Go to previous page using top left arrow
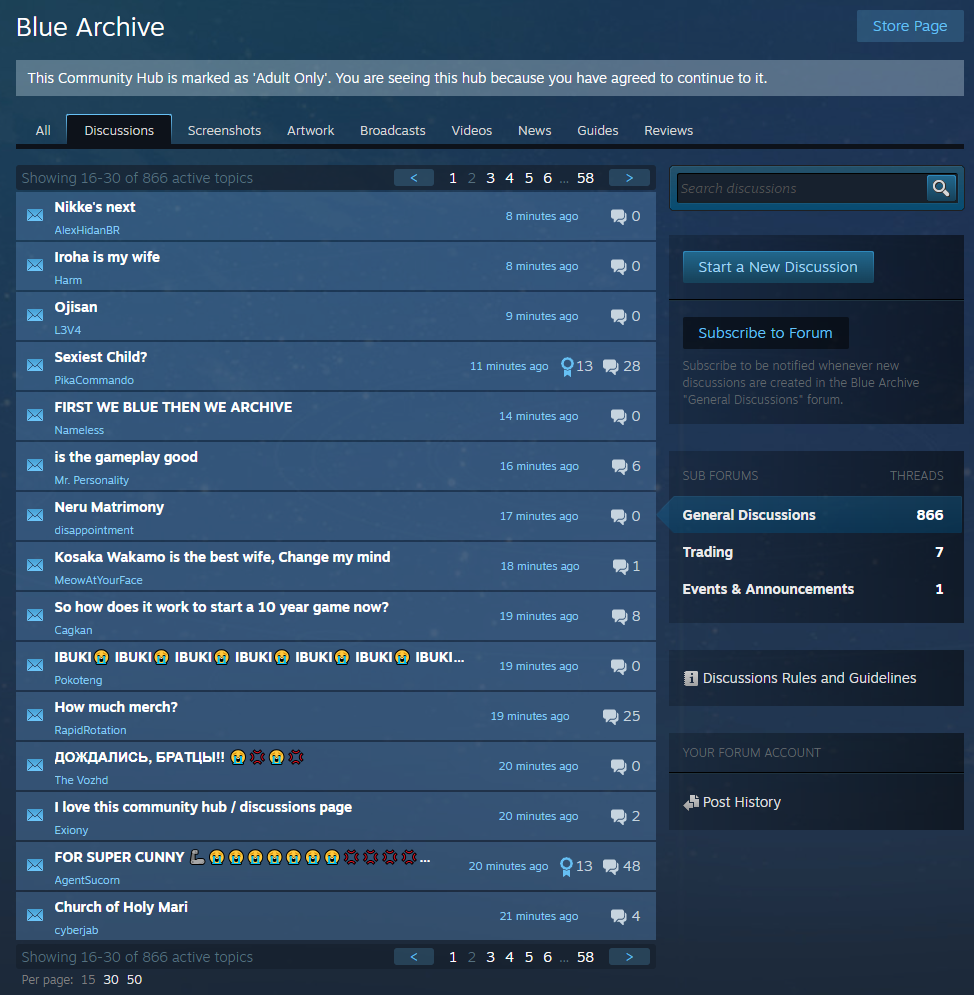 [414, 178]
